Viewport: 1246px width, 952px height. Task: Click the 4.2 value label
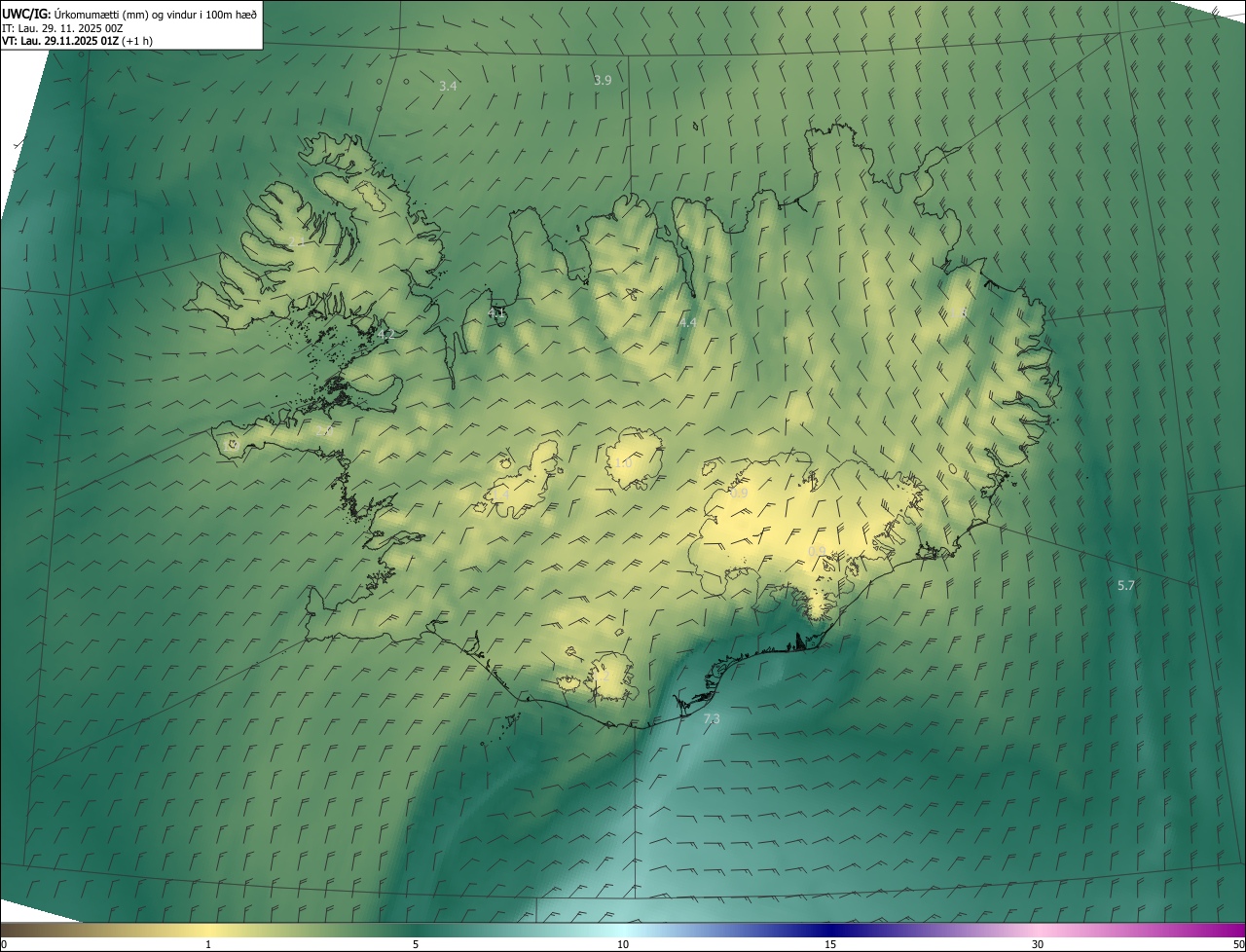(x=385, y=334)
